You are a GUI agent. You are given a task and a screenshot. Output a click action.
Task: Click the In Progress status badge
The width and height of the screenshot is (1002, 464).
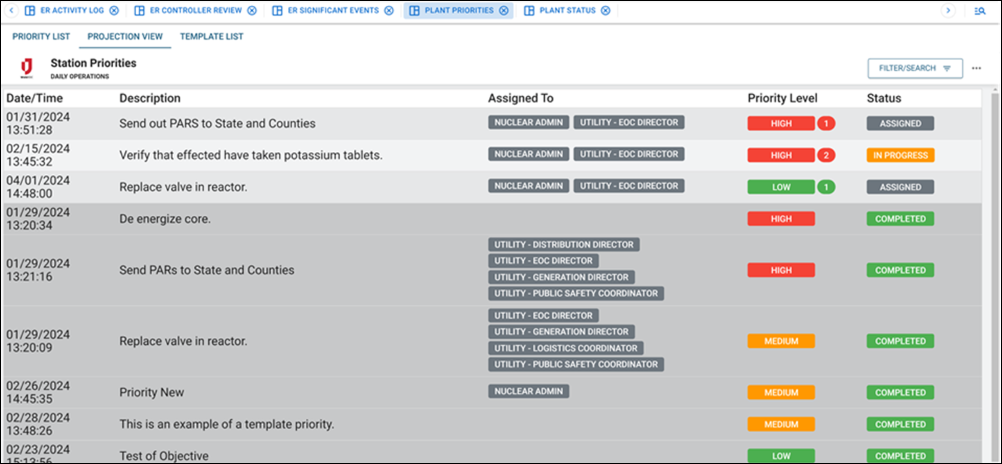[900, 155]
